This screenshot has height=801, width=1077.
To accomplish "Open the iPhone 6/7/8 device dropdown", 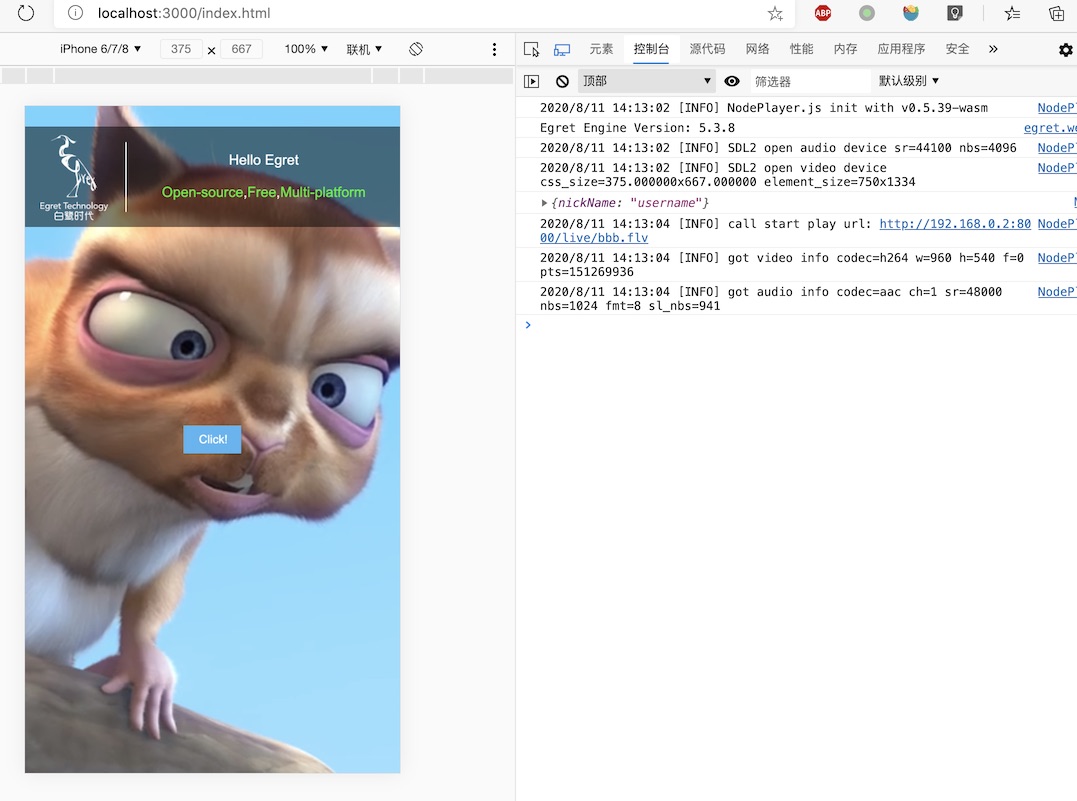I will (x=100, y=49).
